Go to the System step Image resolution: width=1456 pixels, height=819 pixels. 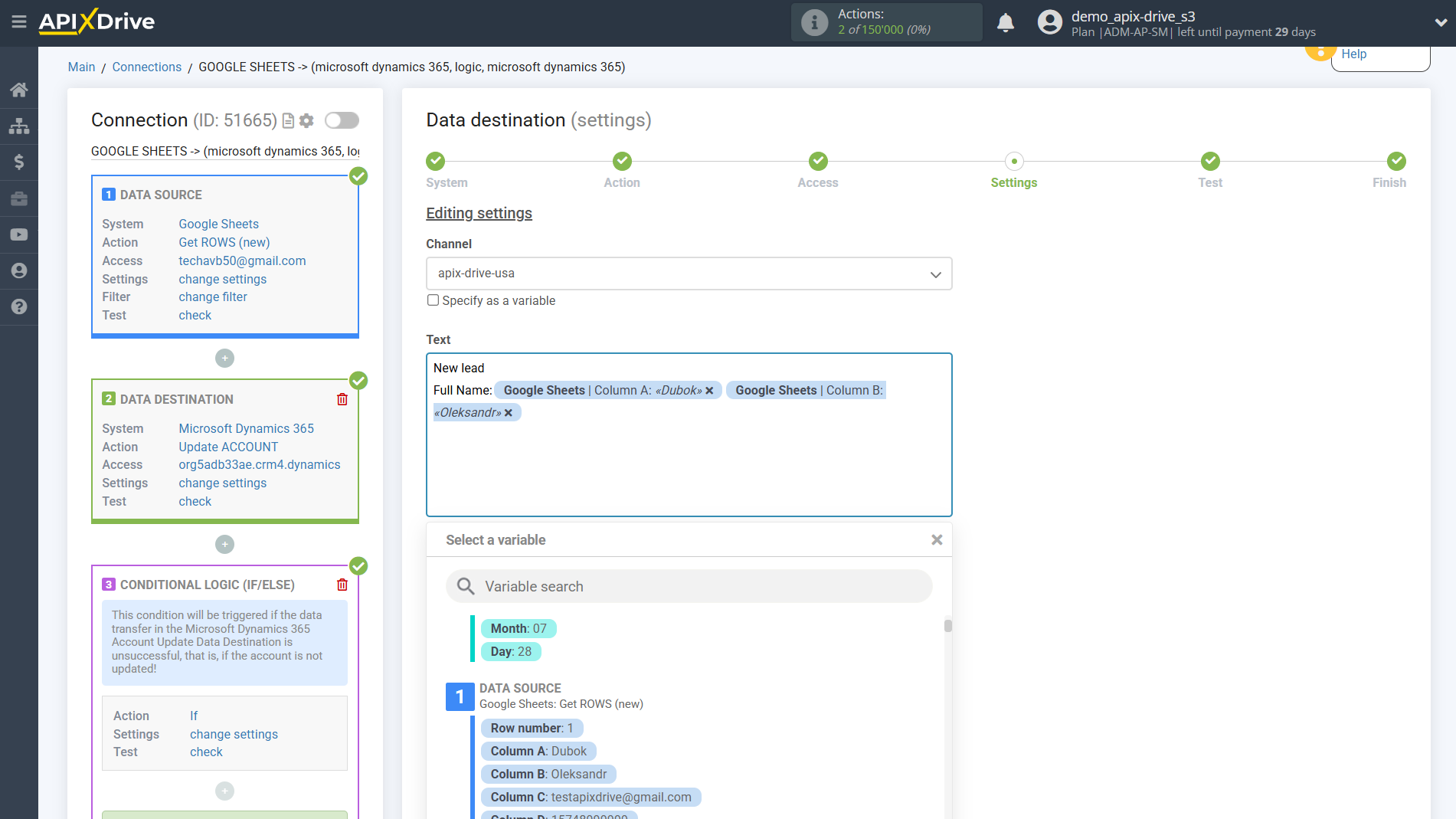436,161
